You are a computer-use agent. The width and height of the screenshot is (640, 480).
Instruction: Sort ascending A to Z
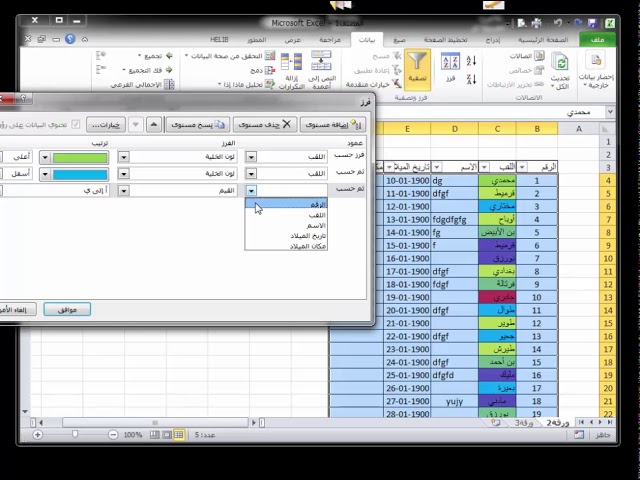pos(471,61)
